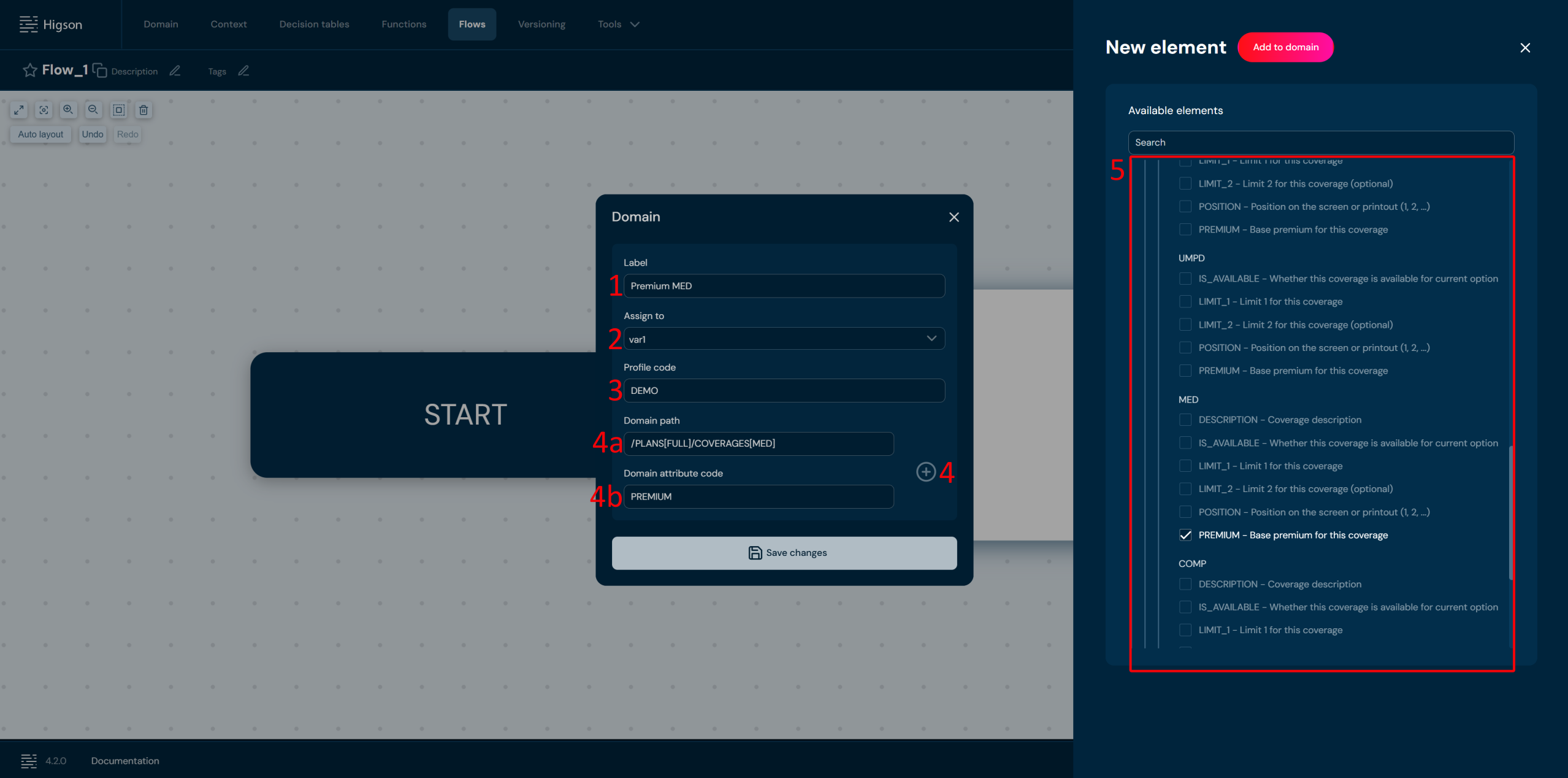Open the Assign to var1 dropdown
The width and height of the screenshot is (1568, 778).
pyautogui.click(x=784, y=339)
